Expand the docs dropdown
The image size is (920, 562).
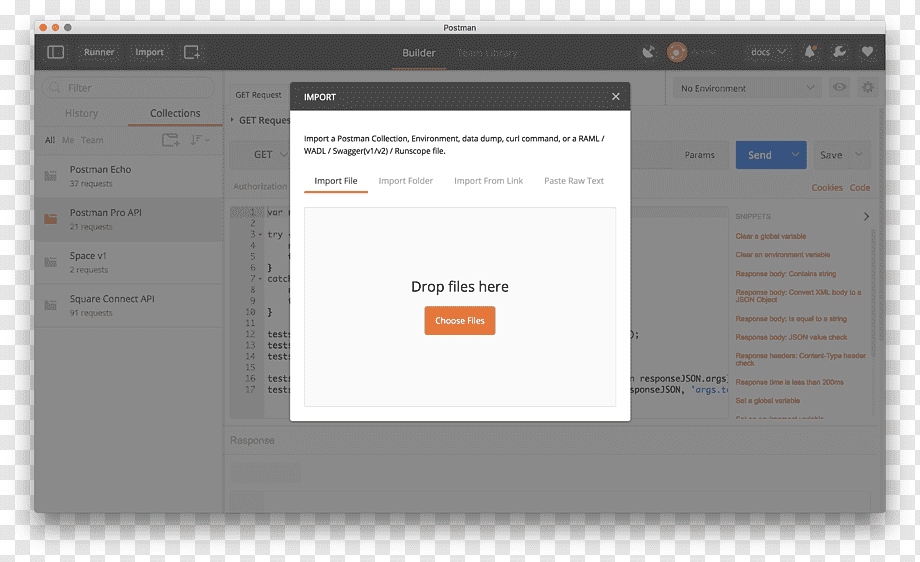[768, 52]
